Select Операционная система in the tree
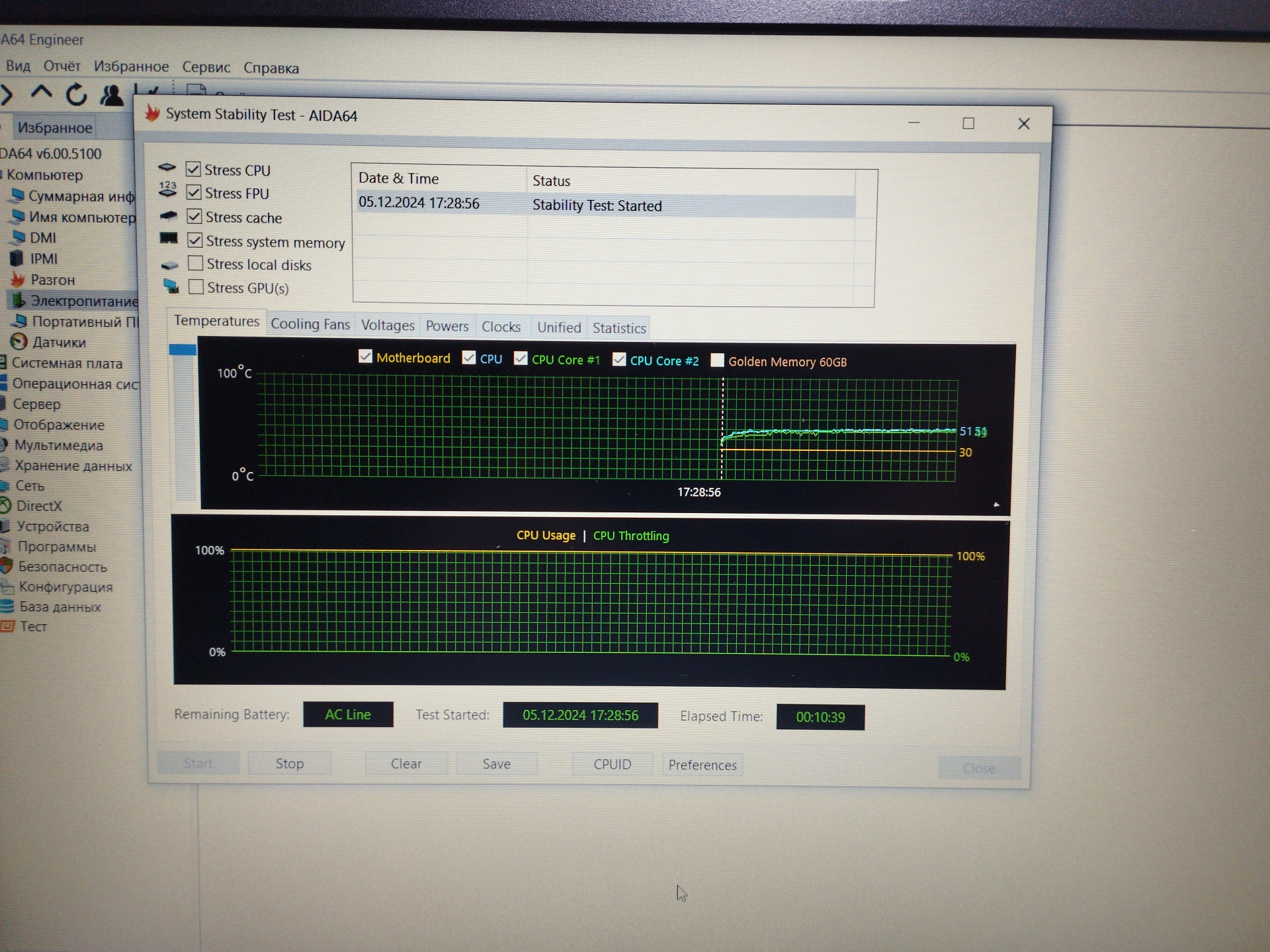This screenshot has height=952, width=1270. pos(75,383)
